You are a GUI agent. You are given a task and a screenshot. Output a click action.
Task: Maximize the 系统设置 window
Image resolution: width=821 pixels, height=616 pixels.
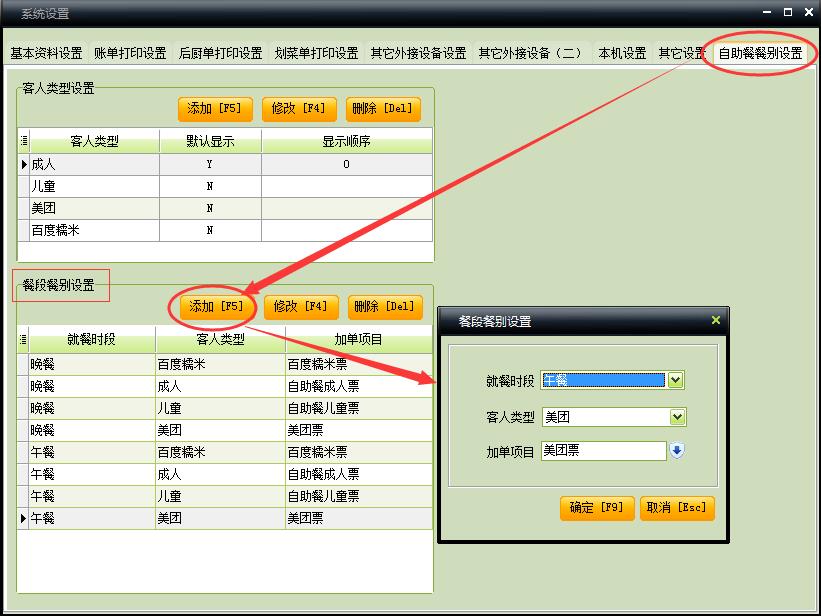coord(787,12)
